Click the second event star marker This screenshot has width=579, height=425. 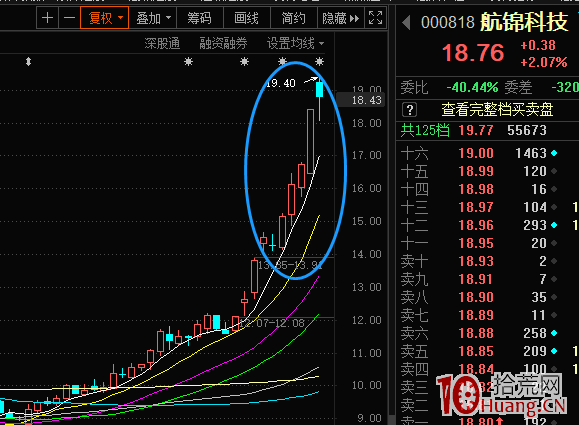point(244,61)
